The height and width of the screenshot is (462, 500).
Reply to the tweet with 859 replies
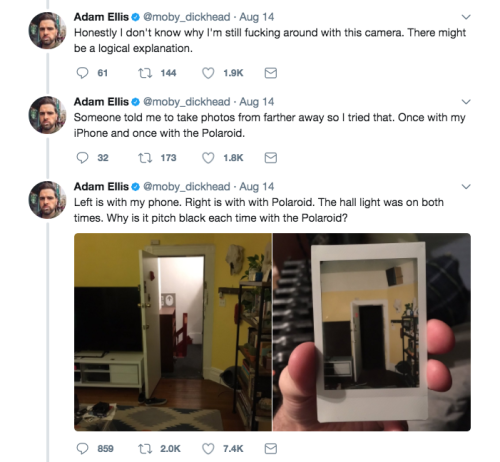82,449
